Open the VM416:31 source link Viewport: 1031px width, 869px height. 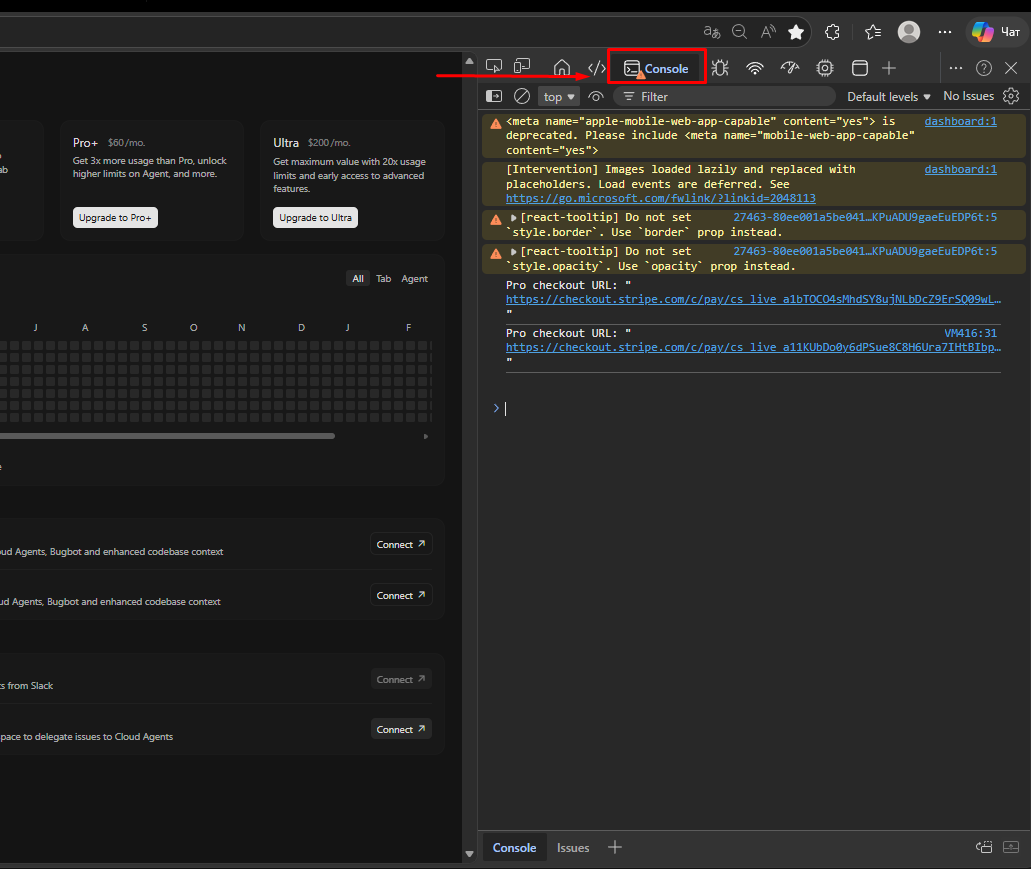point(971,333)
